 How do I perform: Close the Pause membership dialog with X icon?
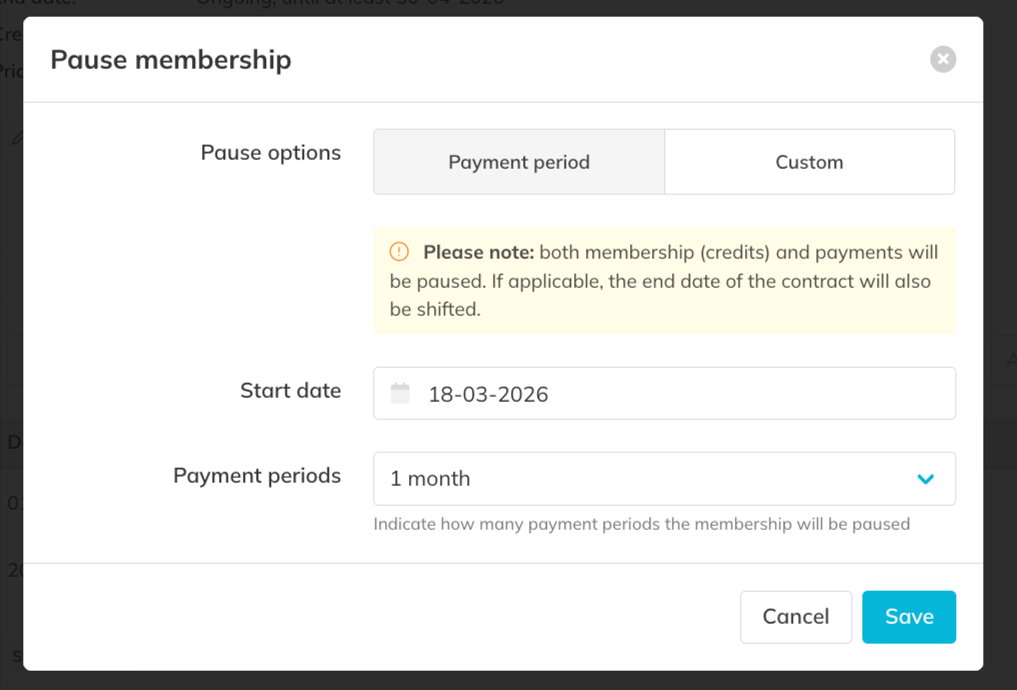942,59
